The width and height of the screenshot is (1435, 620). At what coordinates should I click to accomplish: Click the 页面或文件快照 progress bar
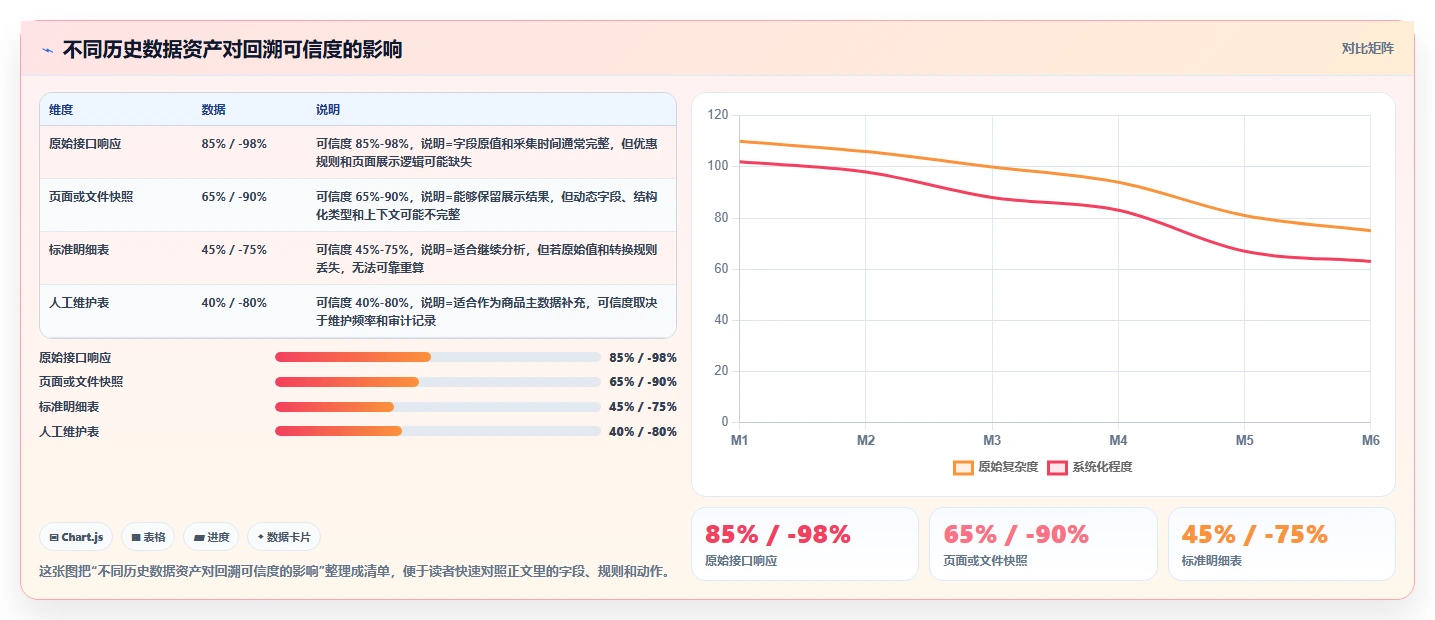438,382
